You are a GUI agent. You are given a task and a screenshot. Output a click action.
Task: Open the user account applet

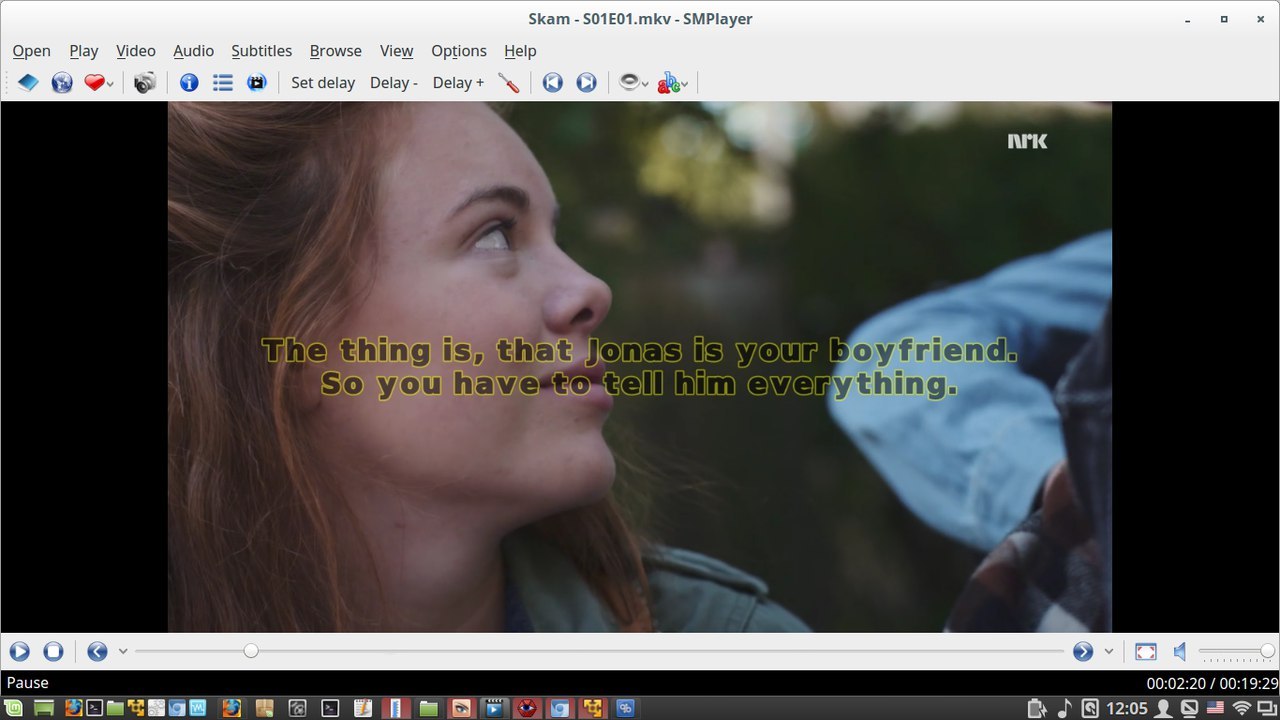pyautogui.click(x=1164, y=708)
